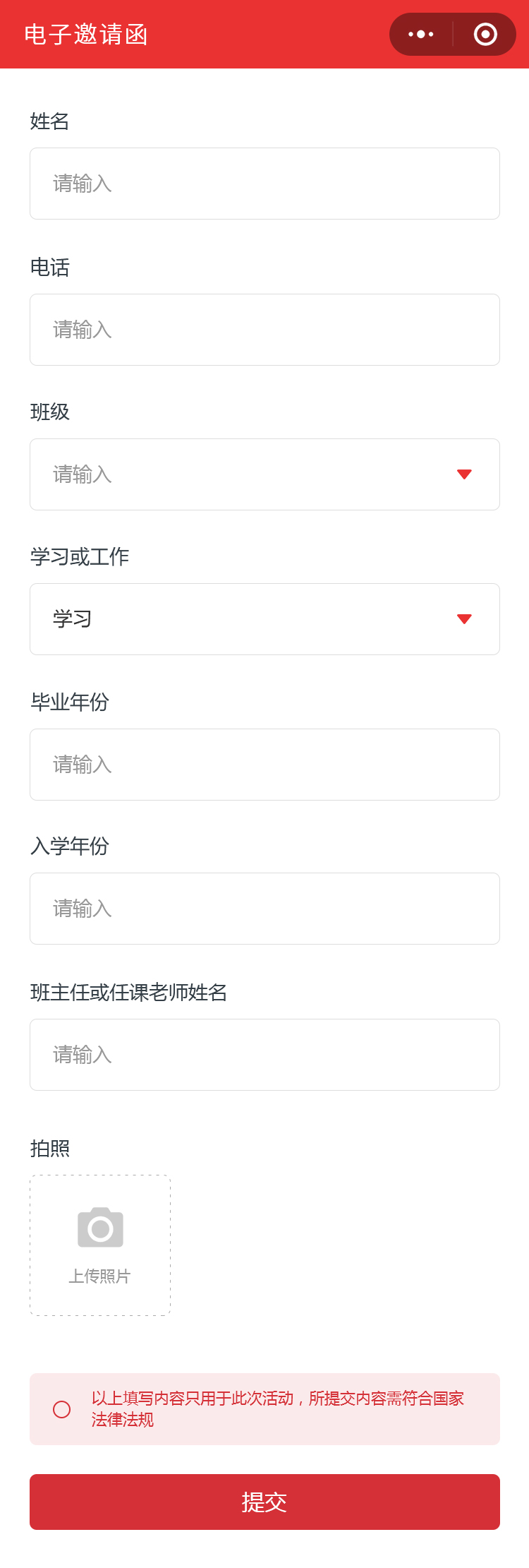Screen dimensions: 529x1568
Task: Click the red arrow in 班级 field
Action: point(464,474)
